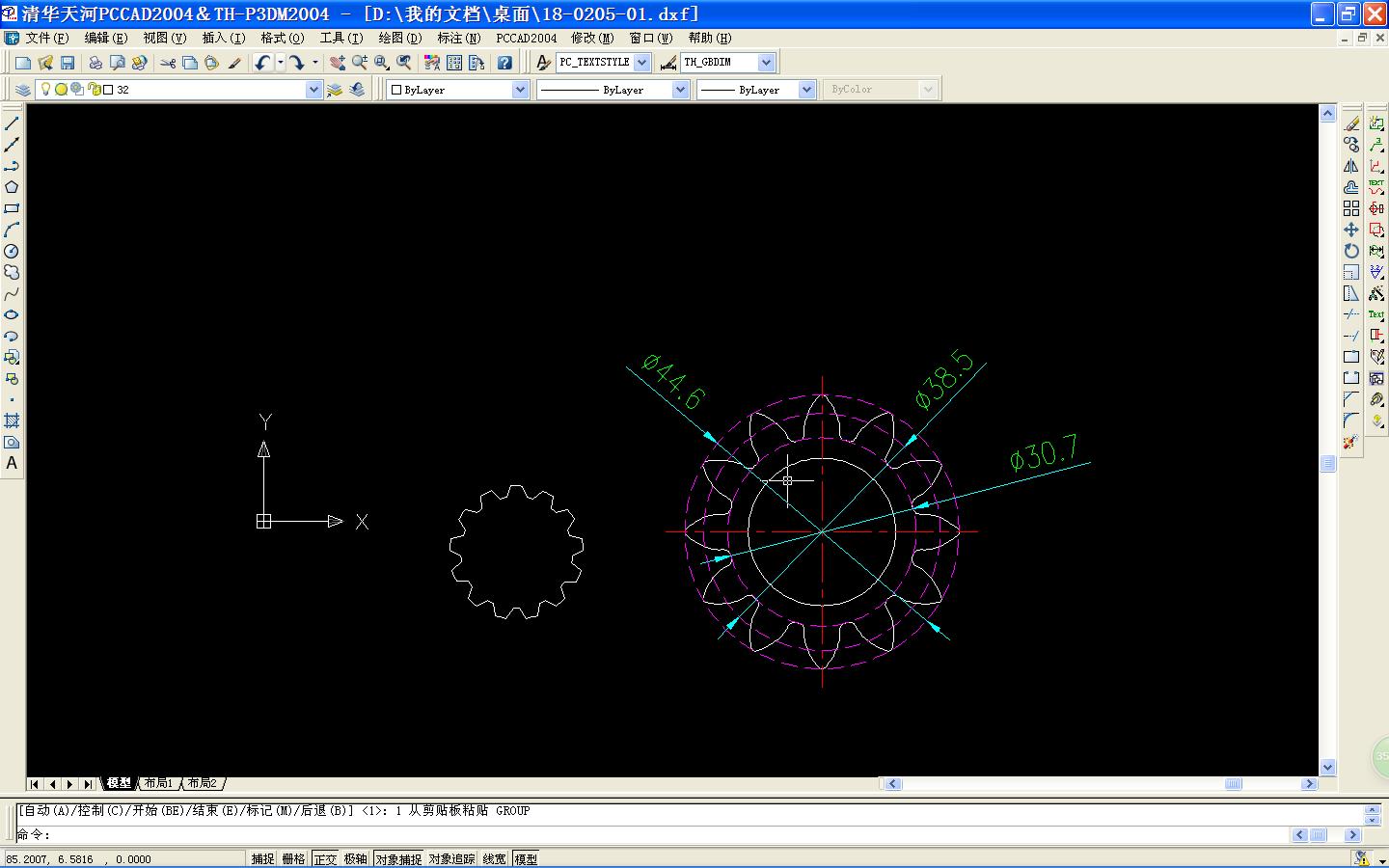
Task: Toggle 极轴 polar tracking in status bar
Action: coord(356,858)
